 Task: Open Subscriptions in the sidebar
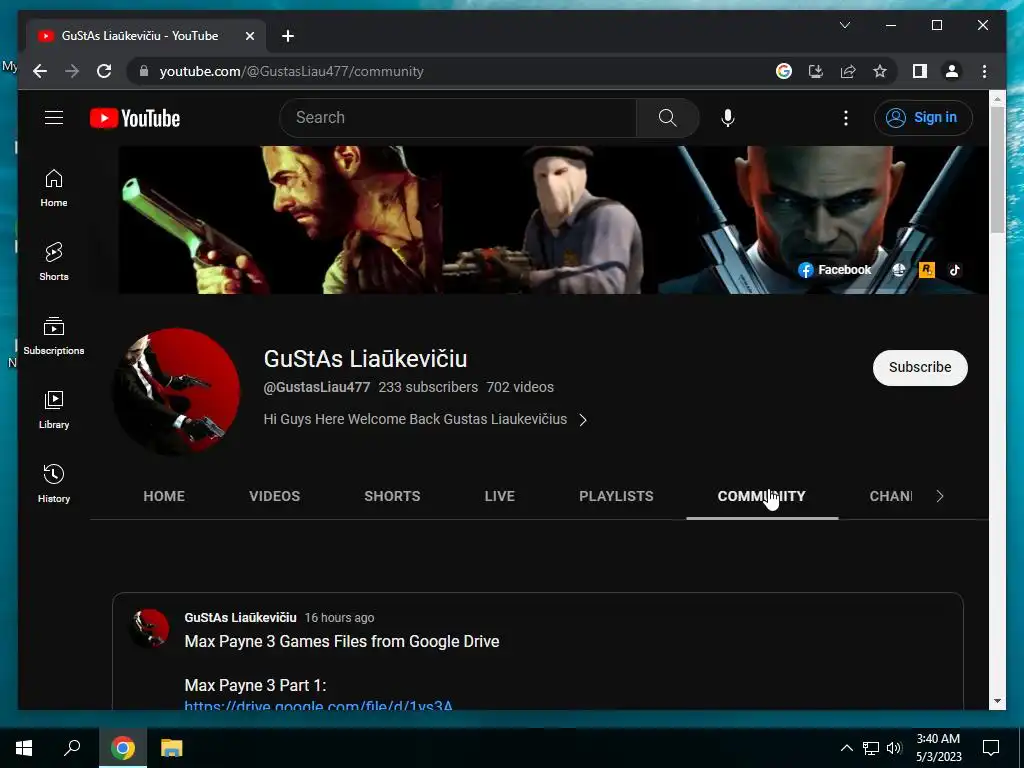coord(54,336)
